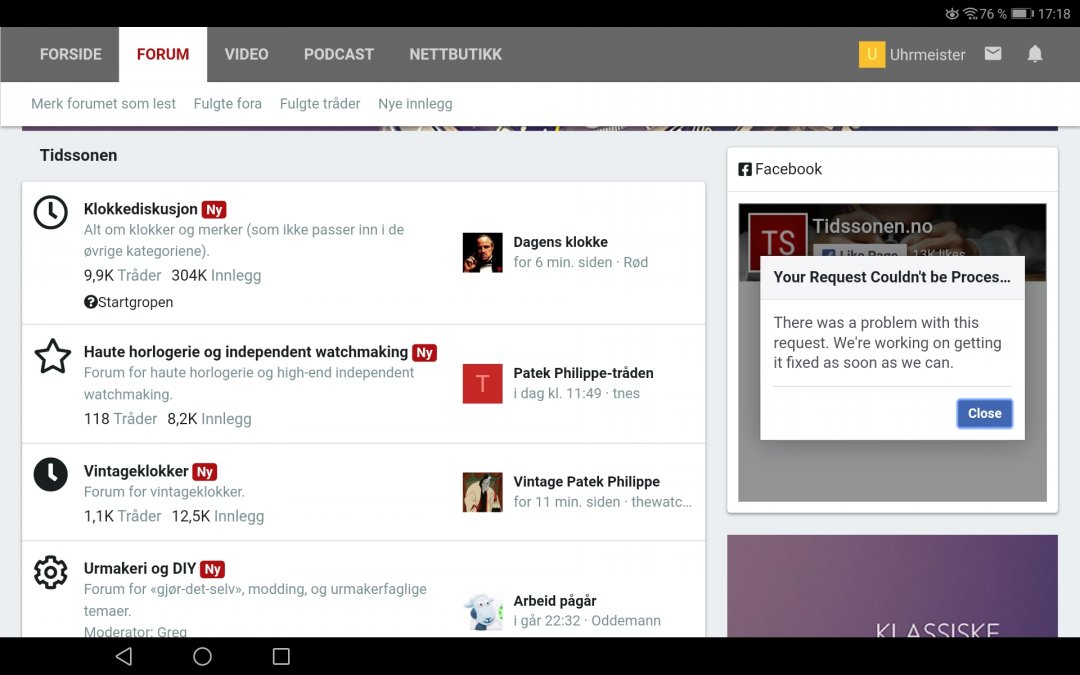This screenshot has width=1080, height=675.
Task: Open the 'Nye innlegg' link
Action: tap(415, 103)
